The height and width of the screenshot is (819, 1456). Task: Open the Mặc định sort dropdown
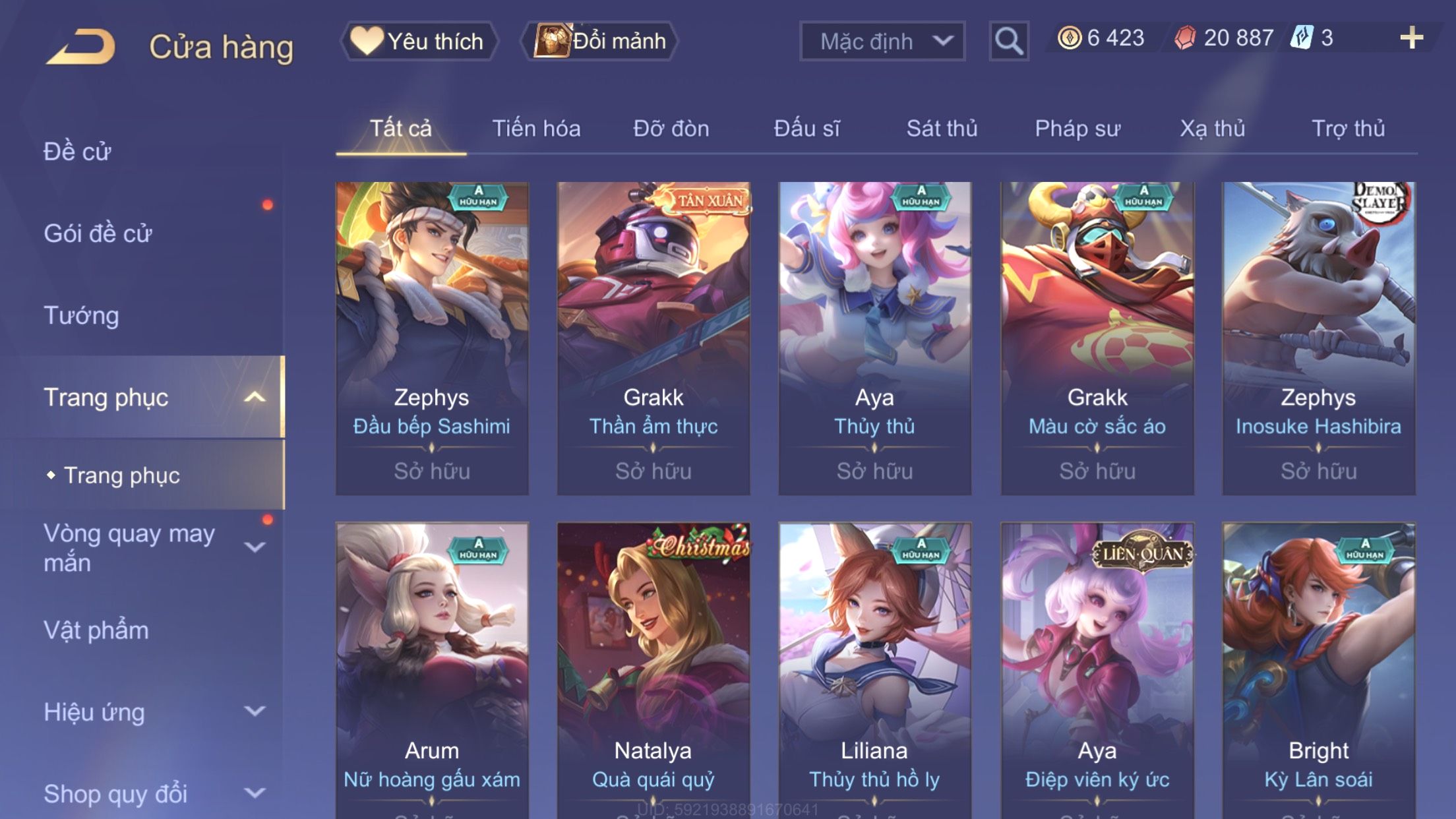click(882, 41)
